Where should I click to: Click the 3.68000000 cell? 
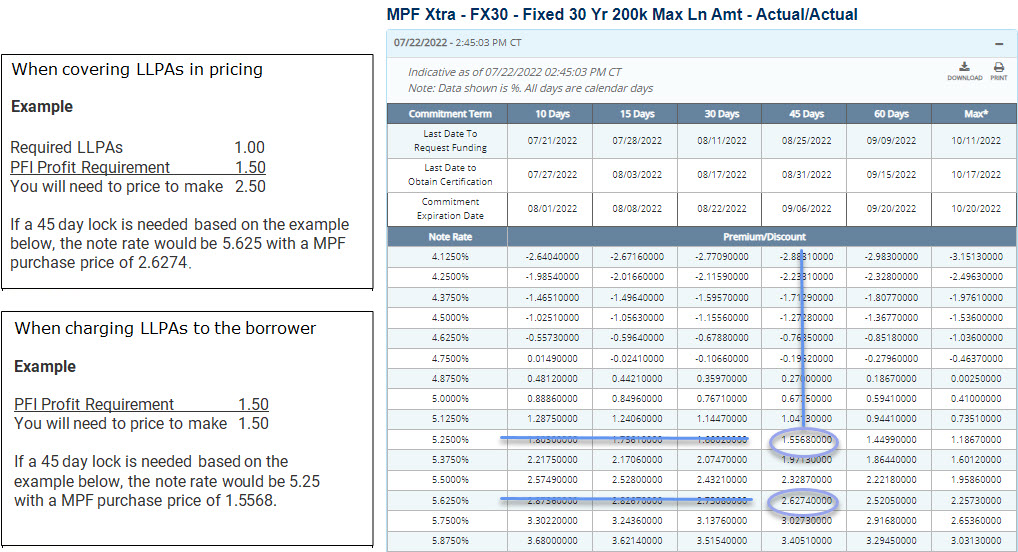[552, 541]
